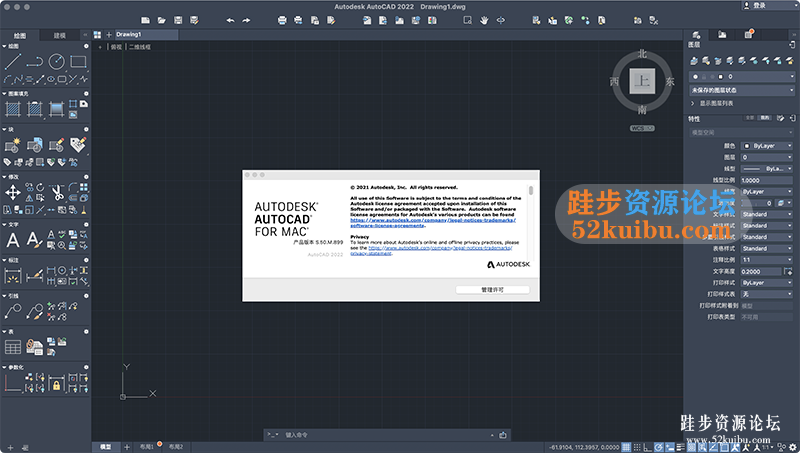Screen dimensions: 800x453
Task: Toggle polar tracking in status bar
Action: tap(659, 447)
